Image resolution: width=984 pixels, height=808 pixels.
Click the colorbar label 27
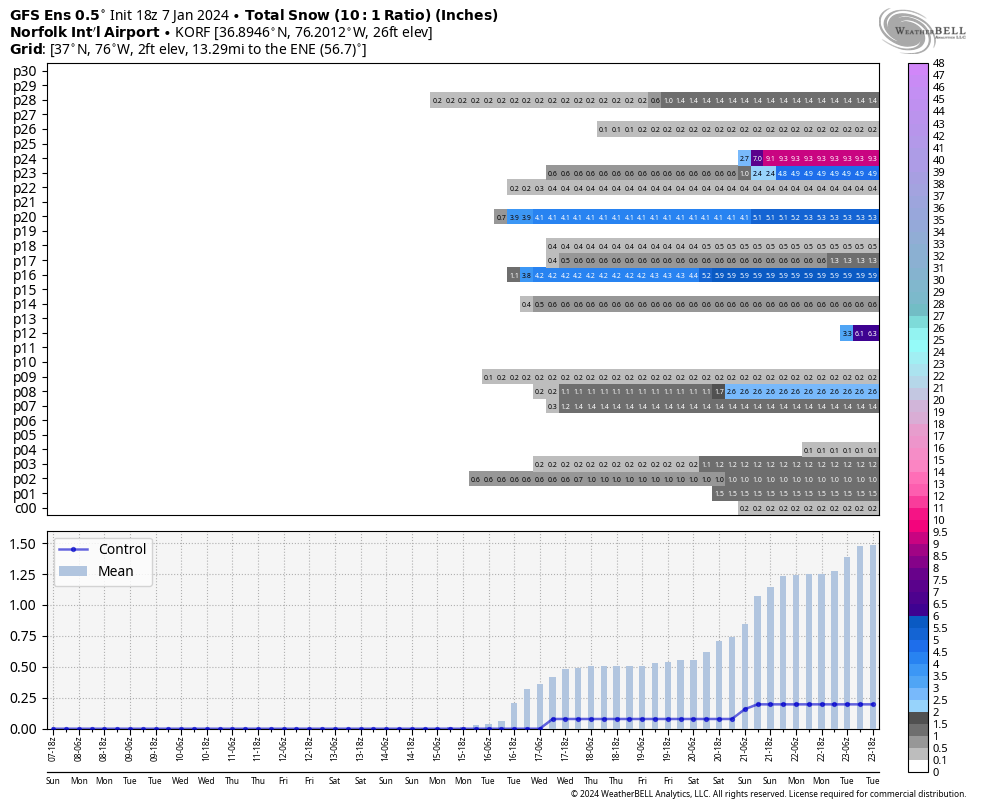[x=939, y=316]
